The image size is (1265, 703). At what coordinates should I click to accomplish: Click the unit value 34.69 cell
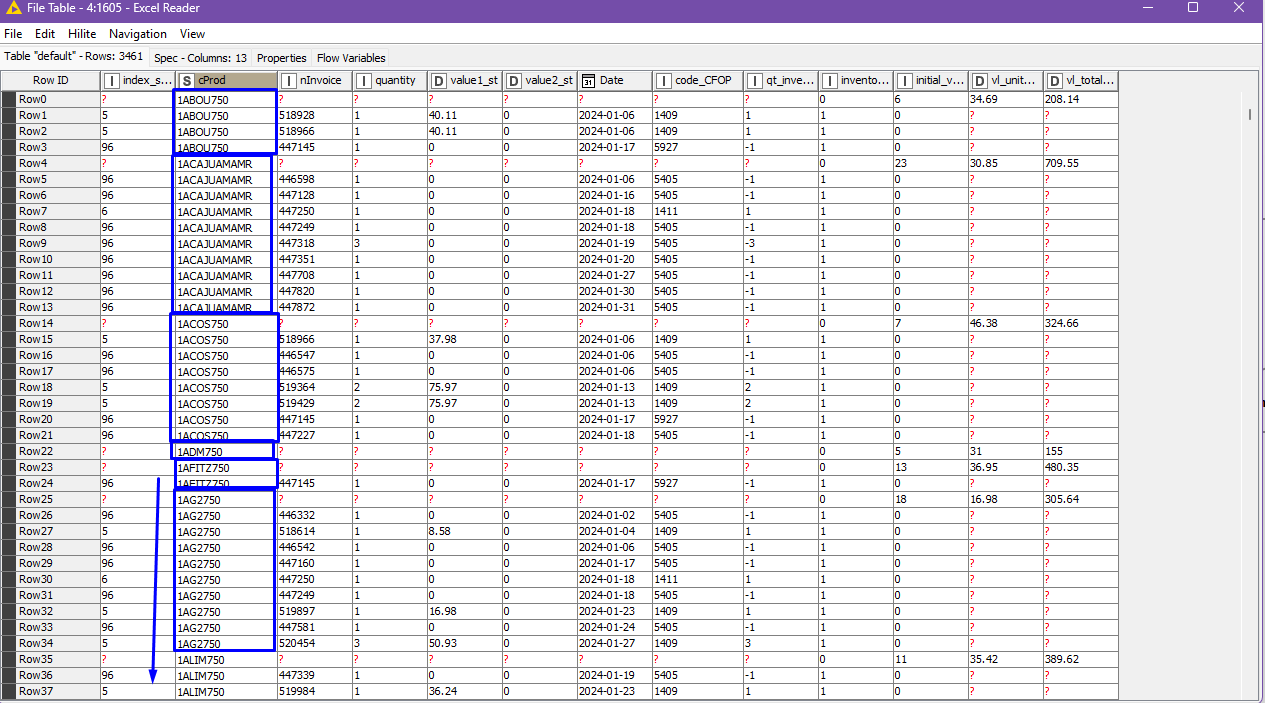(x=1005, y=99)
